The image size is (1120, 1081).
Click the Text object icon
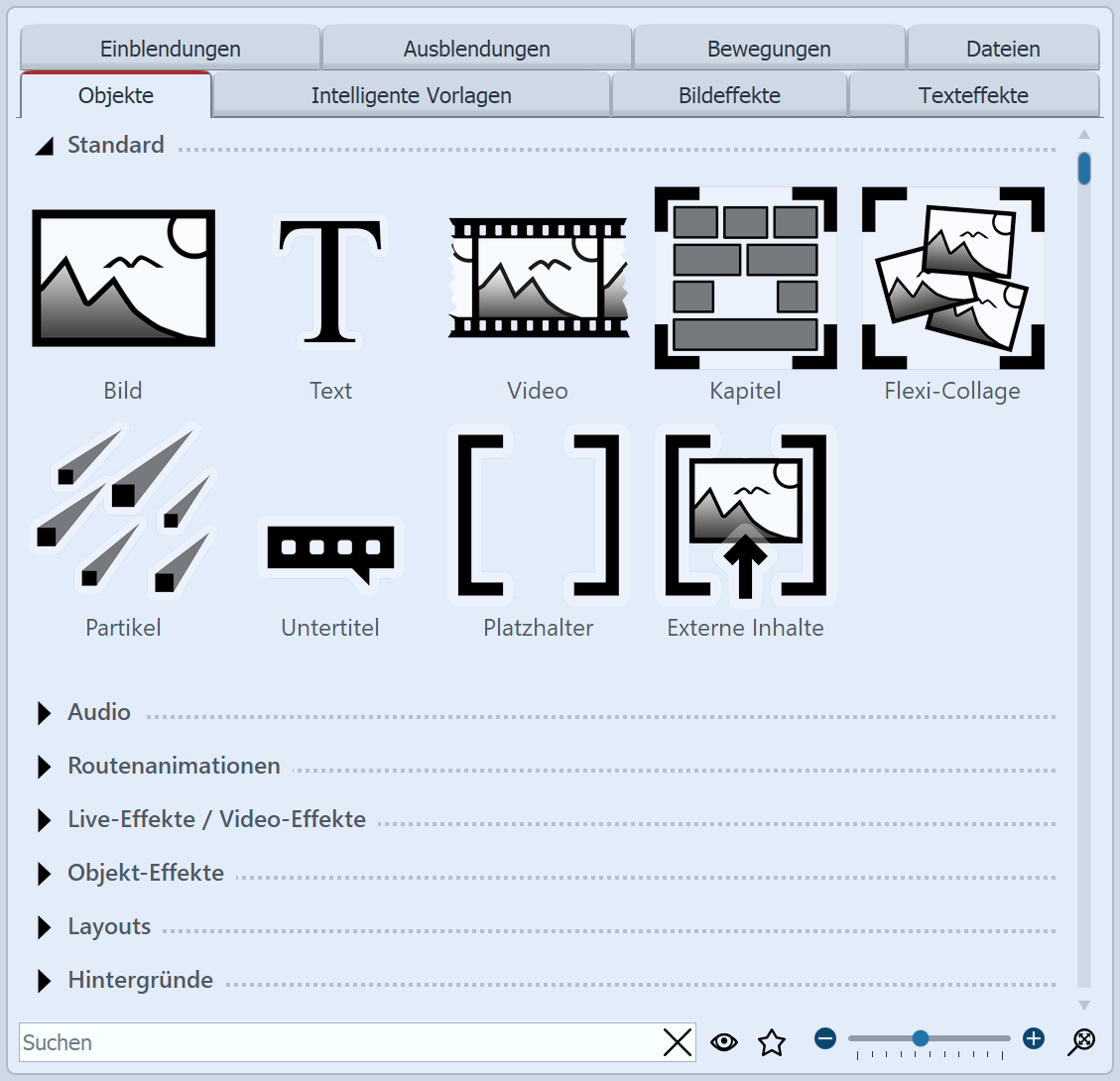point(330,281)
